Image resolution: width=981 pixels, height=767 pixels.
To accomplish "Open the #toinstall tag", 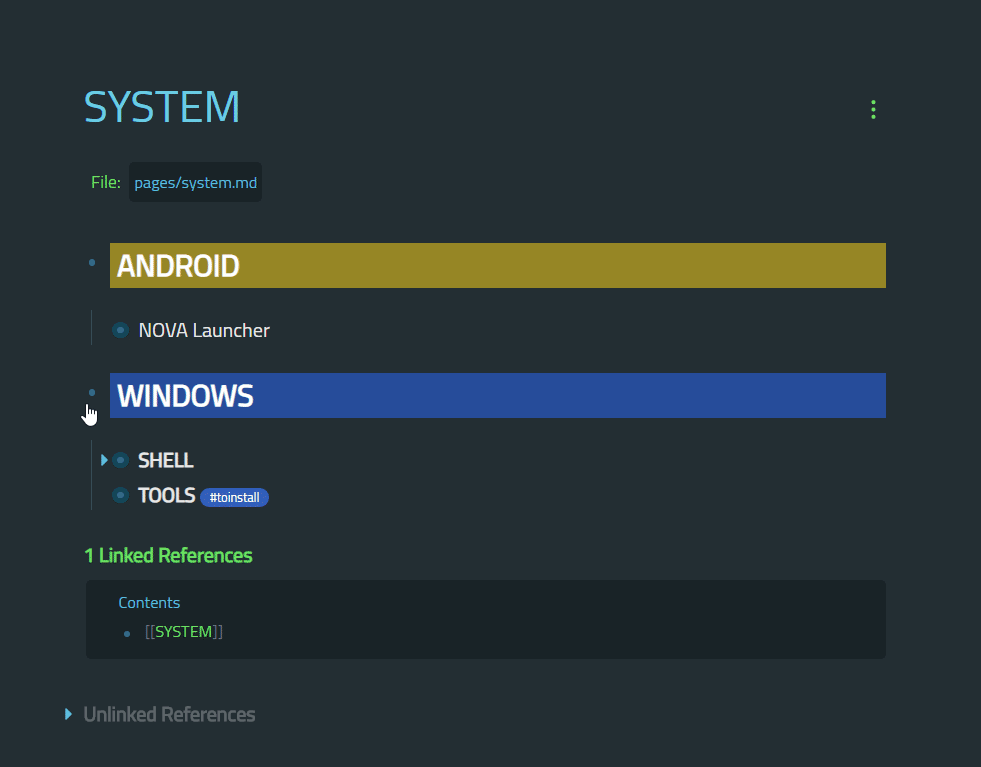I will click(235, 497).
